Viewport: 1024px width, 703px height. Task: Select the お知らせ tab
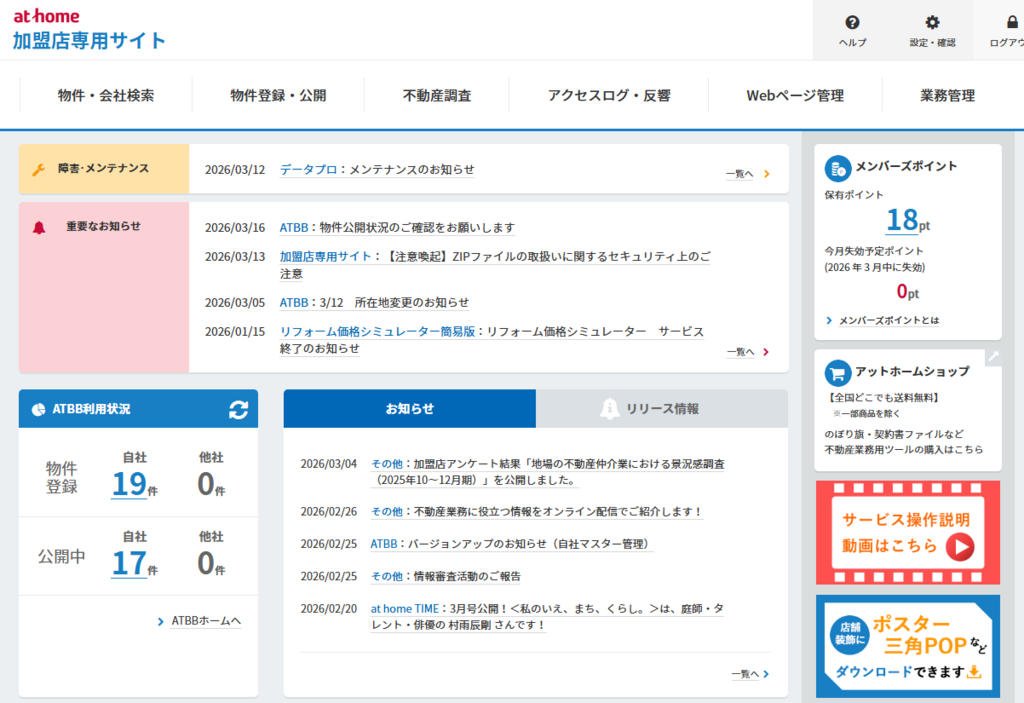(x=410, y=409)
